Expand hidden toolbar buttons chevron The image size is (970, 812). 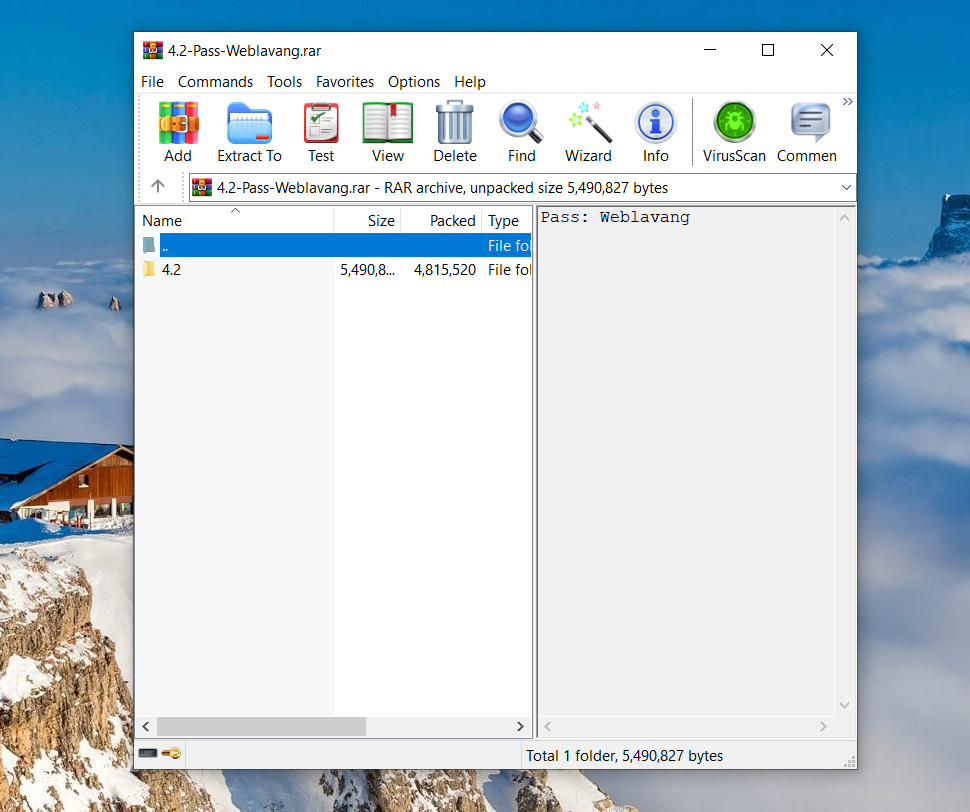[847, 102]
